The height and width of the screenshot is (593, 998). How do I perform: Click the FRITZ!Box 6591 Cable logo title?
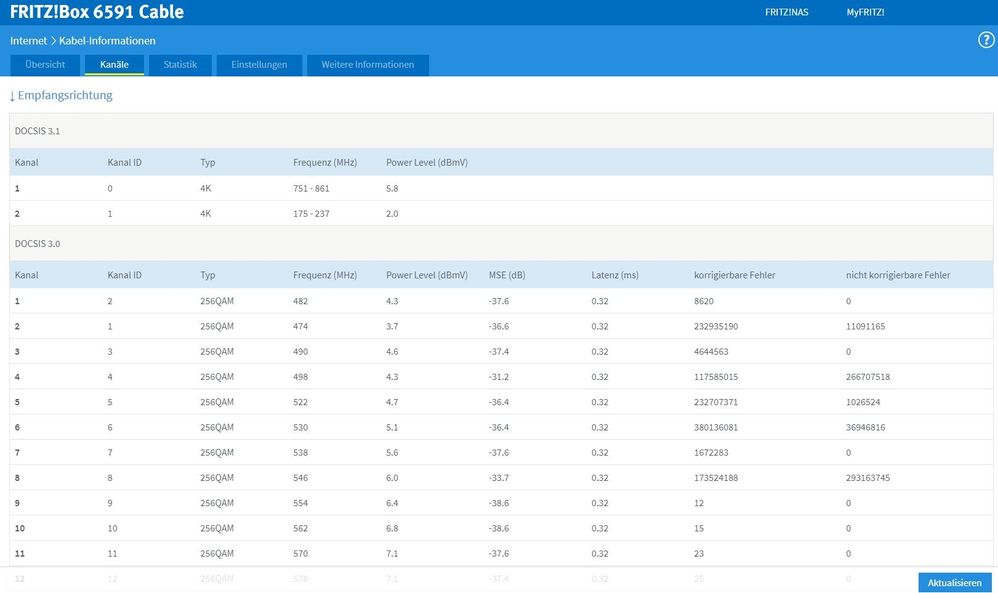[97, 12]
